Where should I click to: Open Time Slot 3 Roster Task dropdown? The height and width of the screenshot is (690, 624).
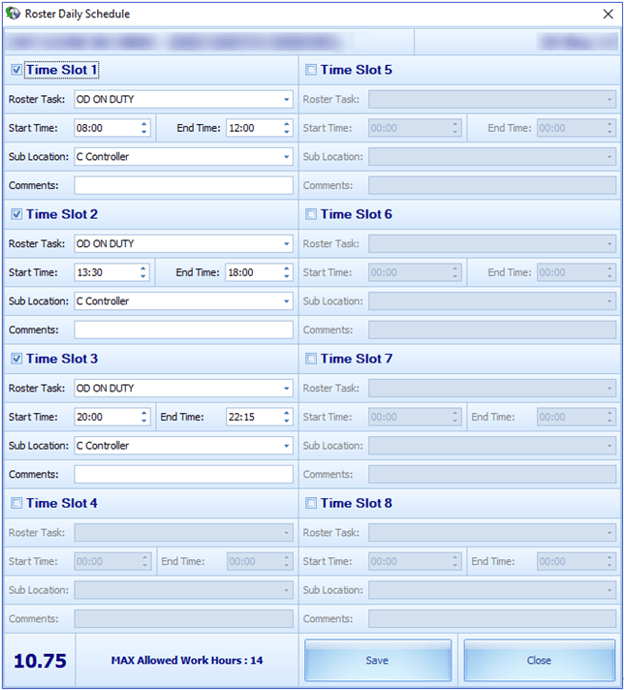point(286,389)
